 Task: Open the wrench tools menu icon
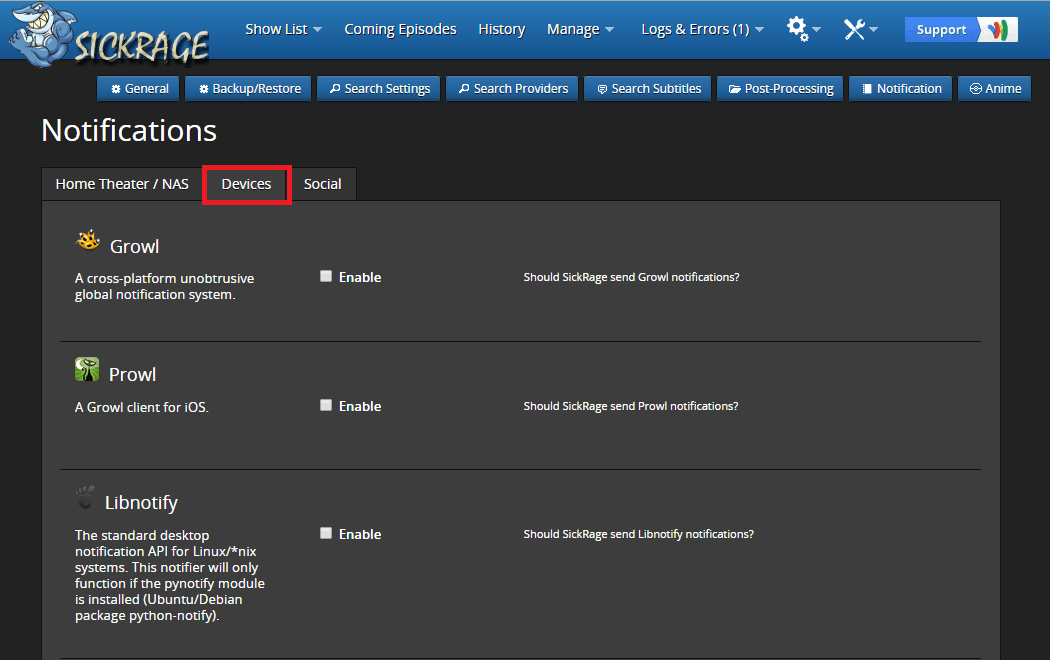[x=855, y=29]
